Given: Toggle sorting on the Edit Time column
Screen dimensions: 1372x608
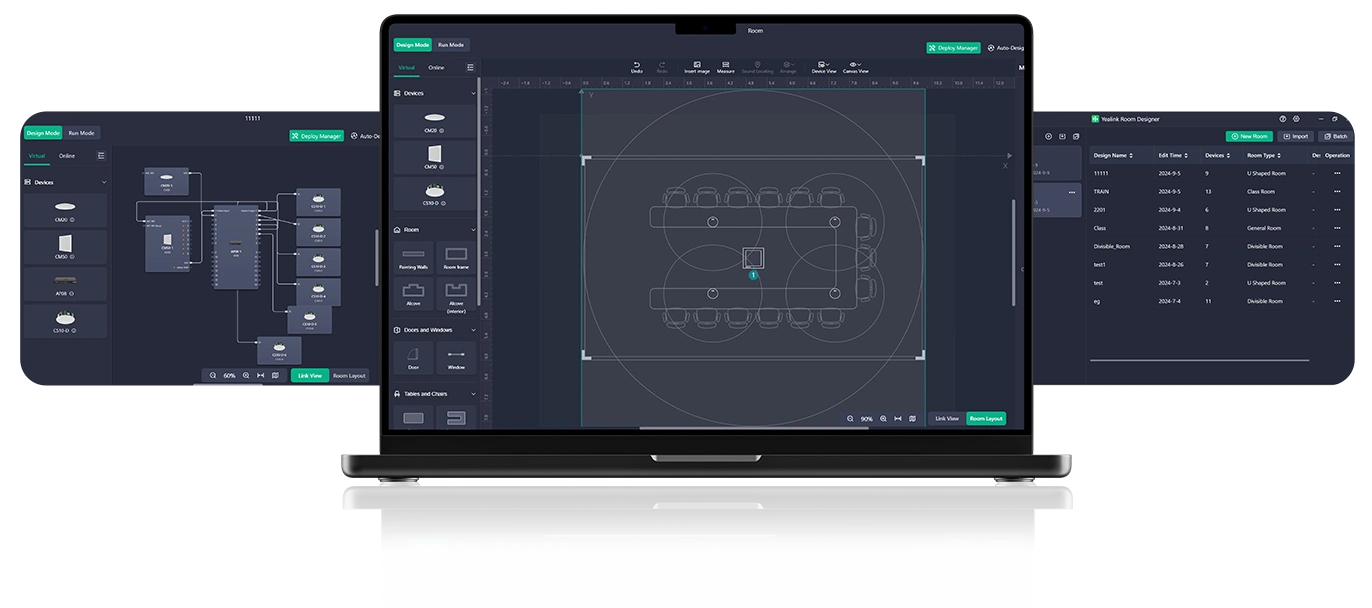Looking at the screenshot, I should click(1183, 155).
